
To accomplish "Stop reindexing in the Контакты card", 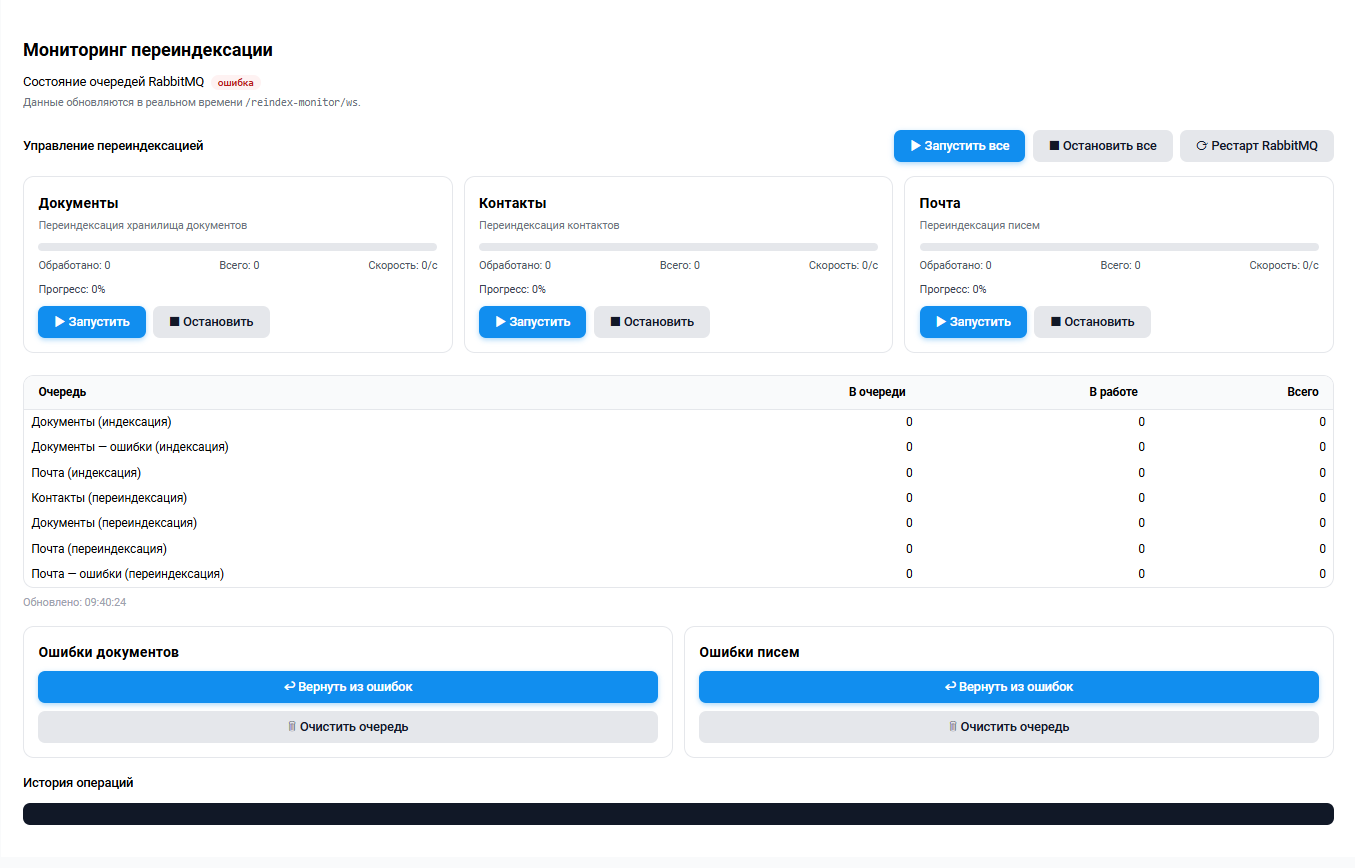I will [x=651, y=322].
